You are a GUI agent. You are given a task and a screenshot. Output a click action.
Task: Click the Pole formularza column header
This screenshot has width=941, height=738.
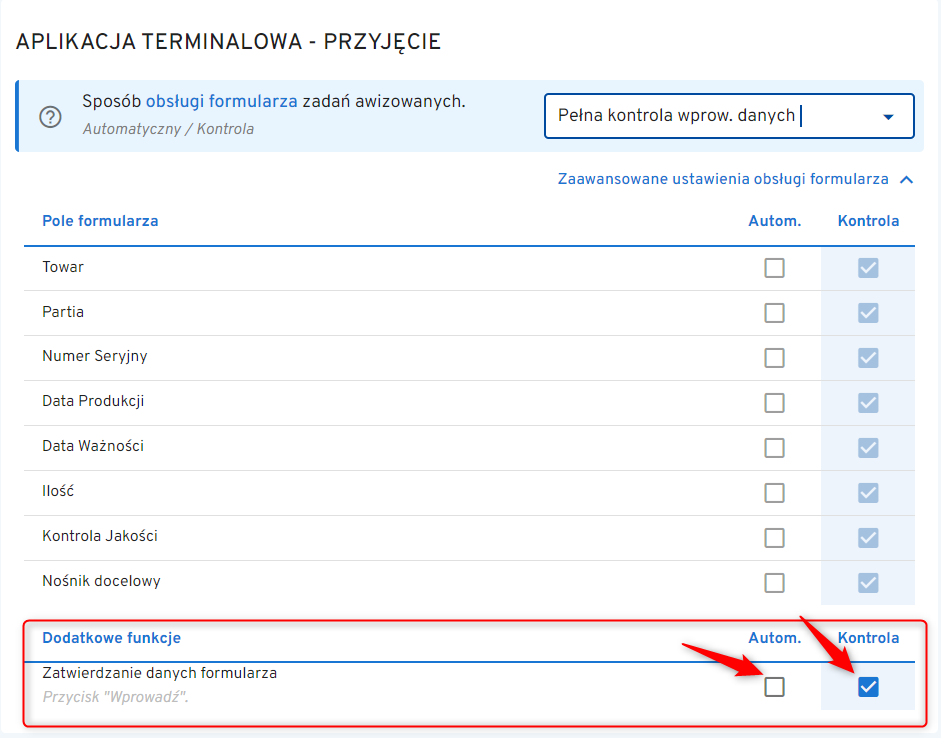tap(100, 221)
